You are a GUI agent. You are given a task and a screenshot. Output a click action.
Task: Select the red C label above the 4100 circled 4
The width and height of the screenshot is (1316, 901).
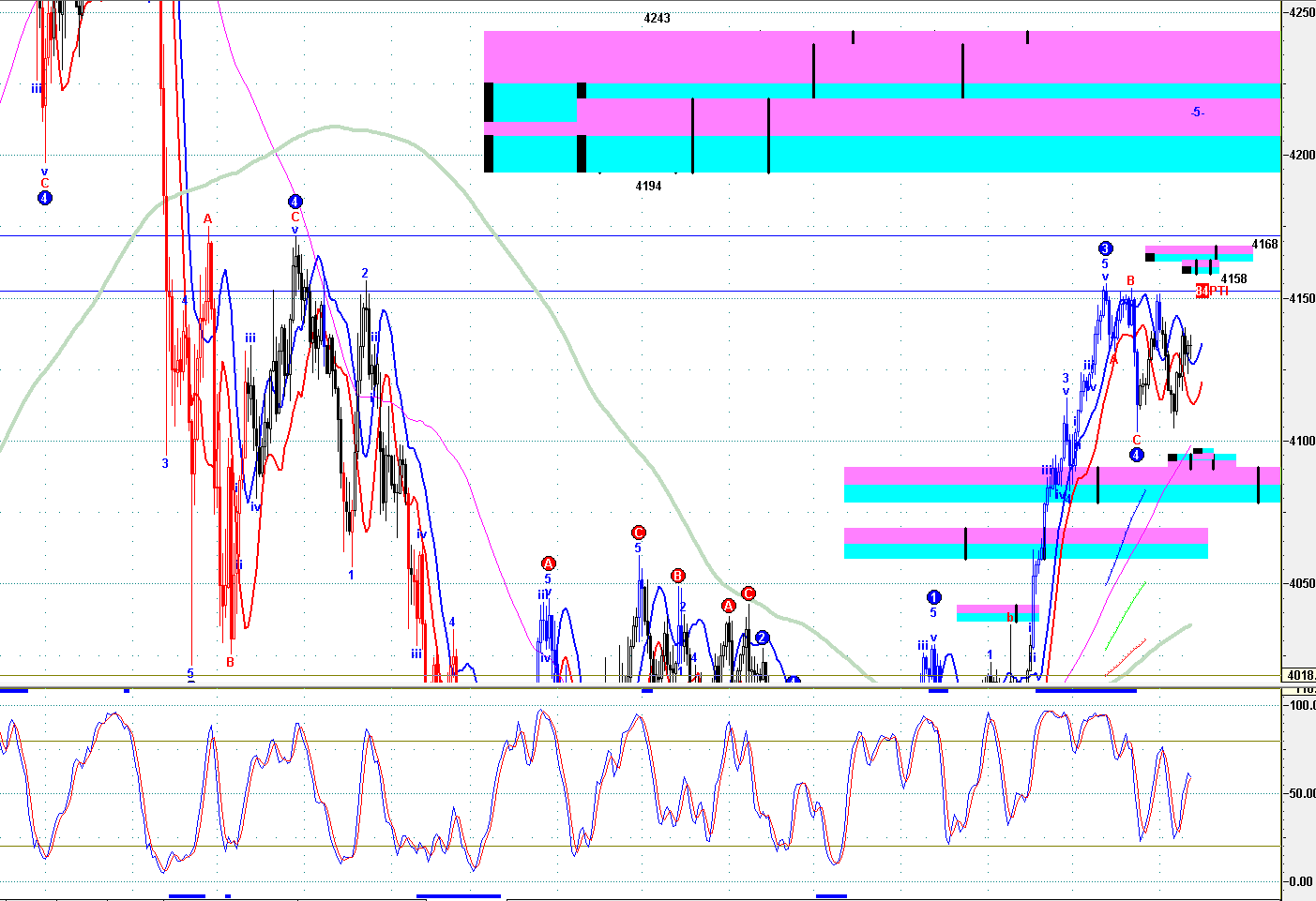[1137, 440]
